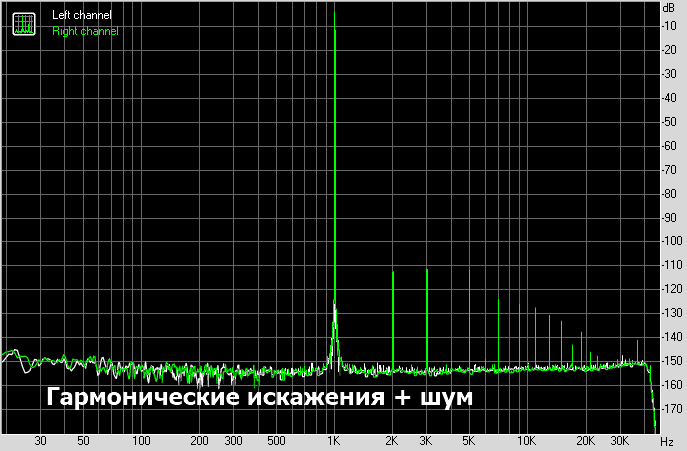Click the -60 dB axis label
Screen dimensions: 687x451
(x=669, y=146)
